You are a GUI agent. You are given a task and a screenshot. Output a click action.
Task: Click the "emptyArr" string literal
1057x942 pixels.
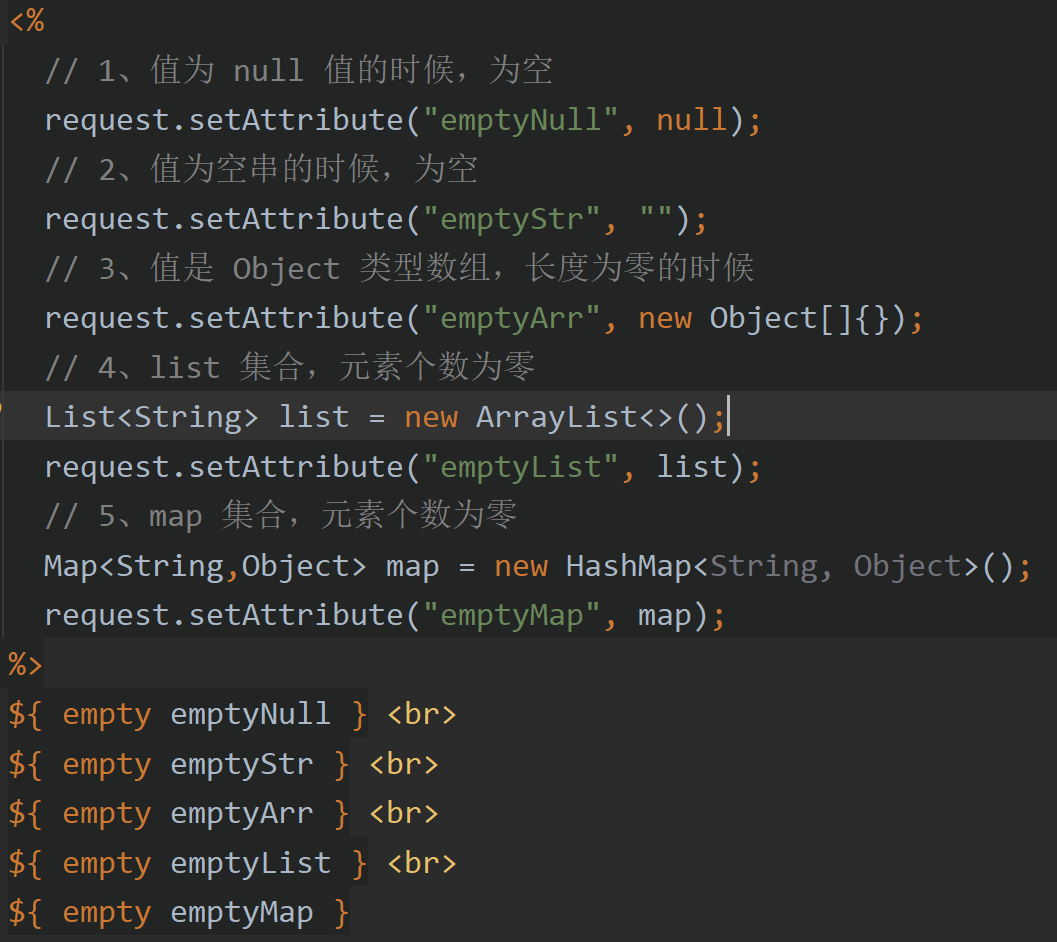(512, 318)
